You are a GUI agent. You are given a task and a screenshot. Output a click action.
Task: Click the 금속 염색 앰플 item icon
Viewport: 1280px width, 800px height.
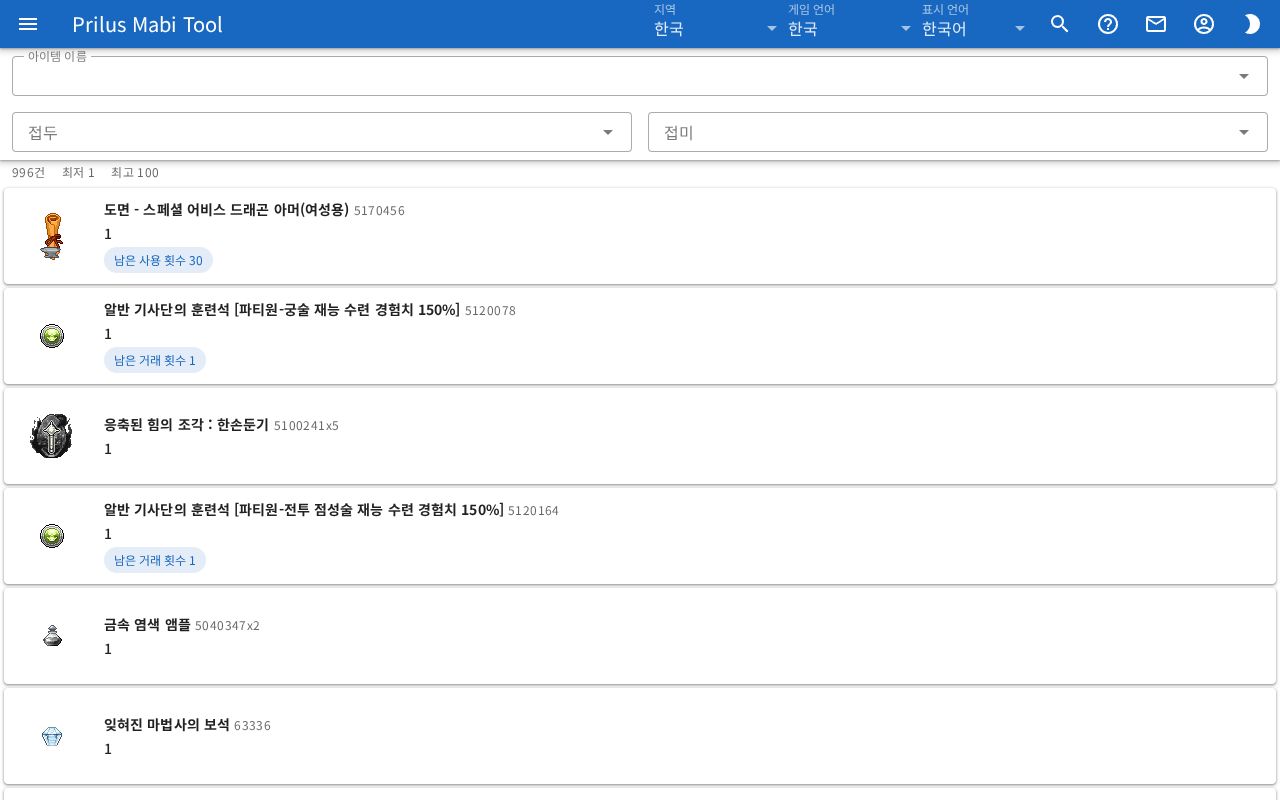(52, 636)
